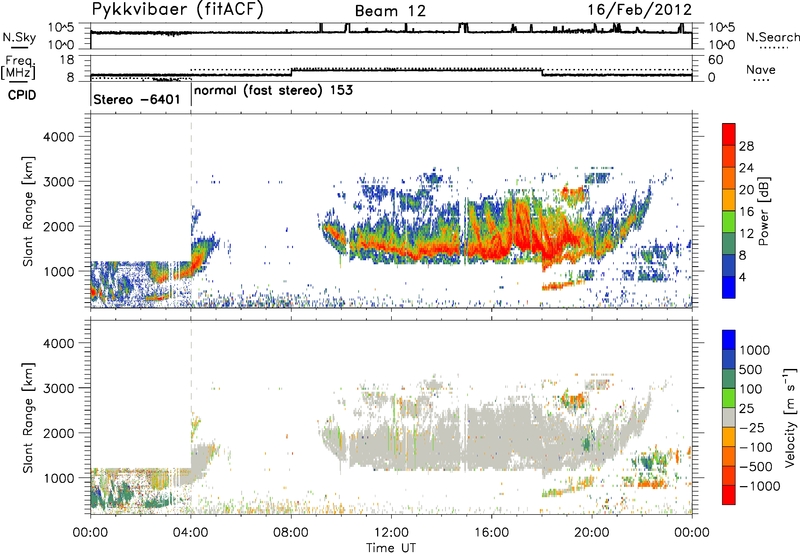The height and width of the screenshot is (554, 800).
Task: Click 'Slant Range [km]' label of power panel
Action: (28, 211)
